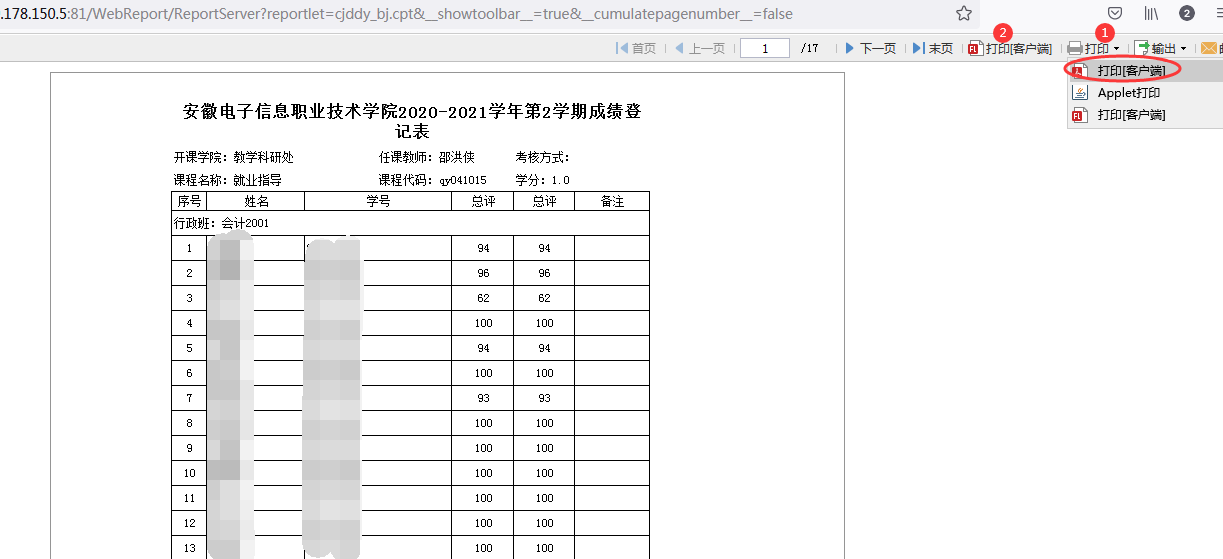Click the toolbar Flash 打印[客户端] button
Screen dimensions: 1223x559
(1009, 48)
